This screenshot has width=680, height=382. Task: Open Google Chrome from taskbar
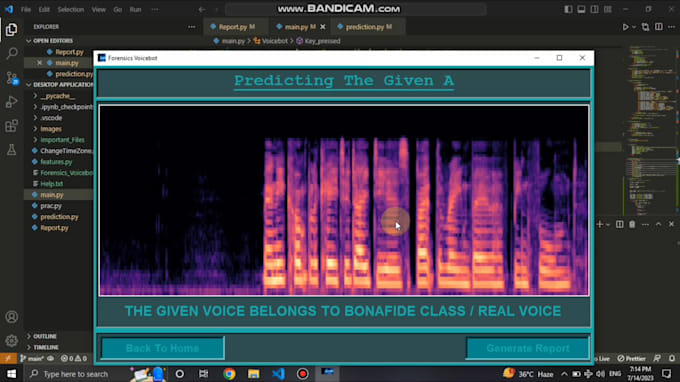click(229, 374)
